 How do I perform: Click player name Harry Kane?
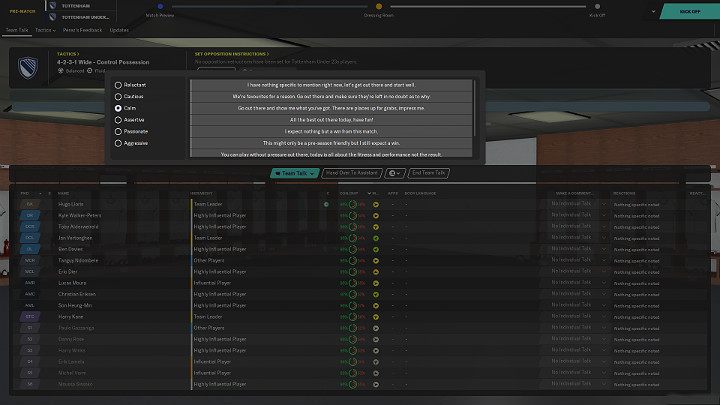coord(70,316)
